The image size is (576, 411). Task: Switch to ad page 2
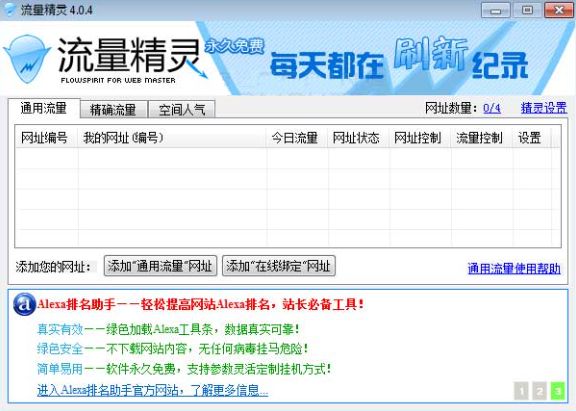[x=539, y=391]
